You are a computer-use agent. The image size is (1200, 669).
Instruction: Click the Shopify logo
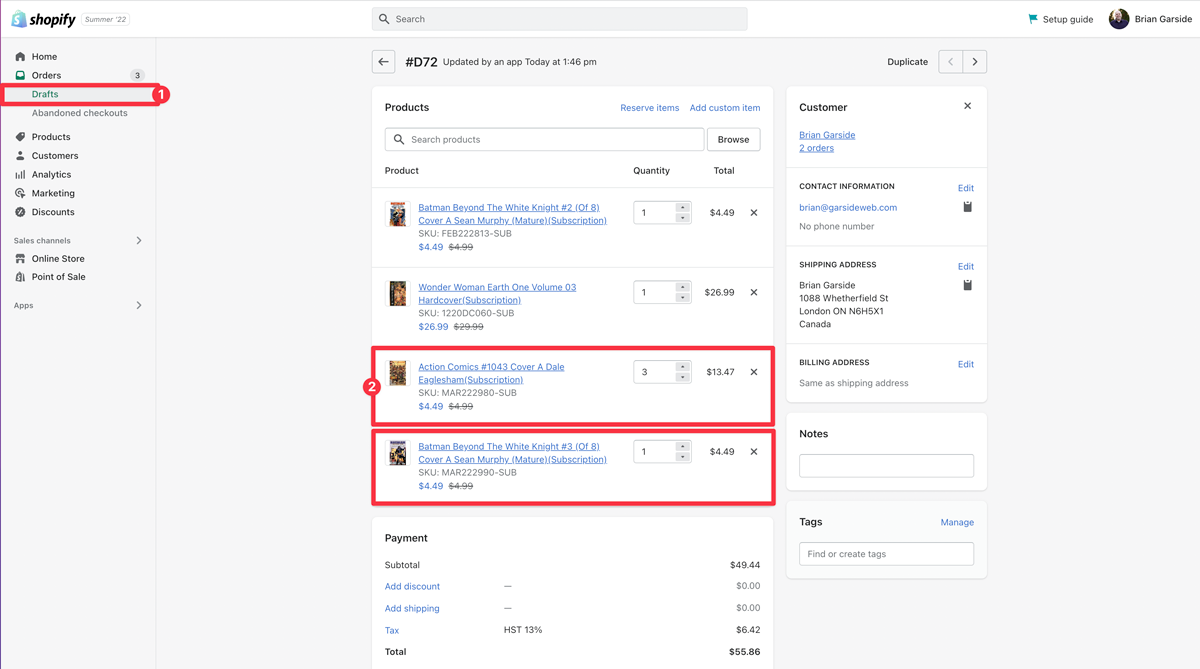click(x=43, y=19)
